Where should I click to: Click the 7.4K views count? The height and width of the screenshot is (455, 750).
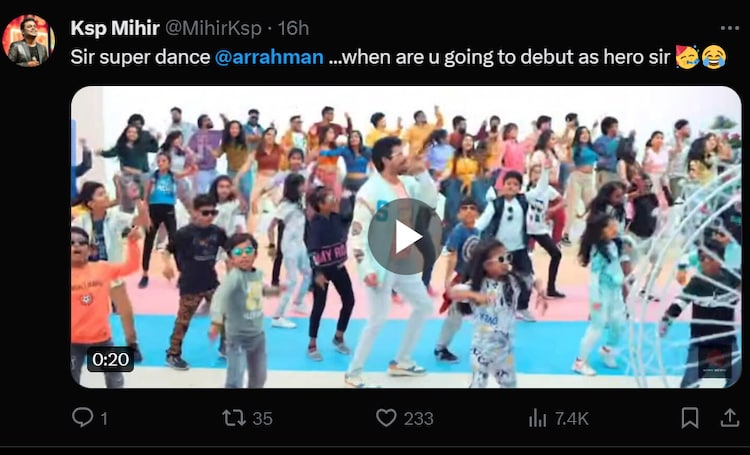tap(572, 418)
